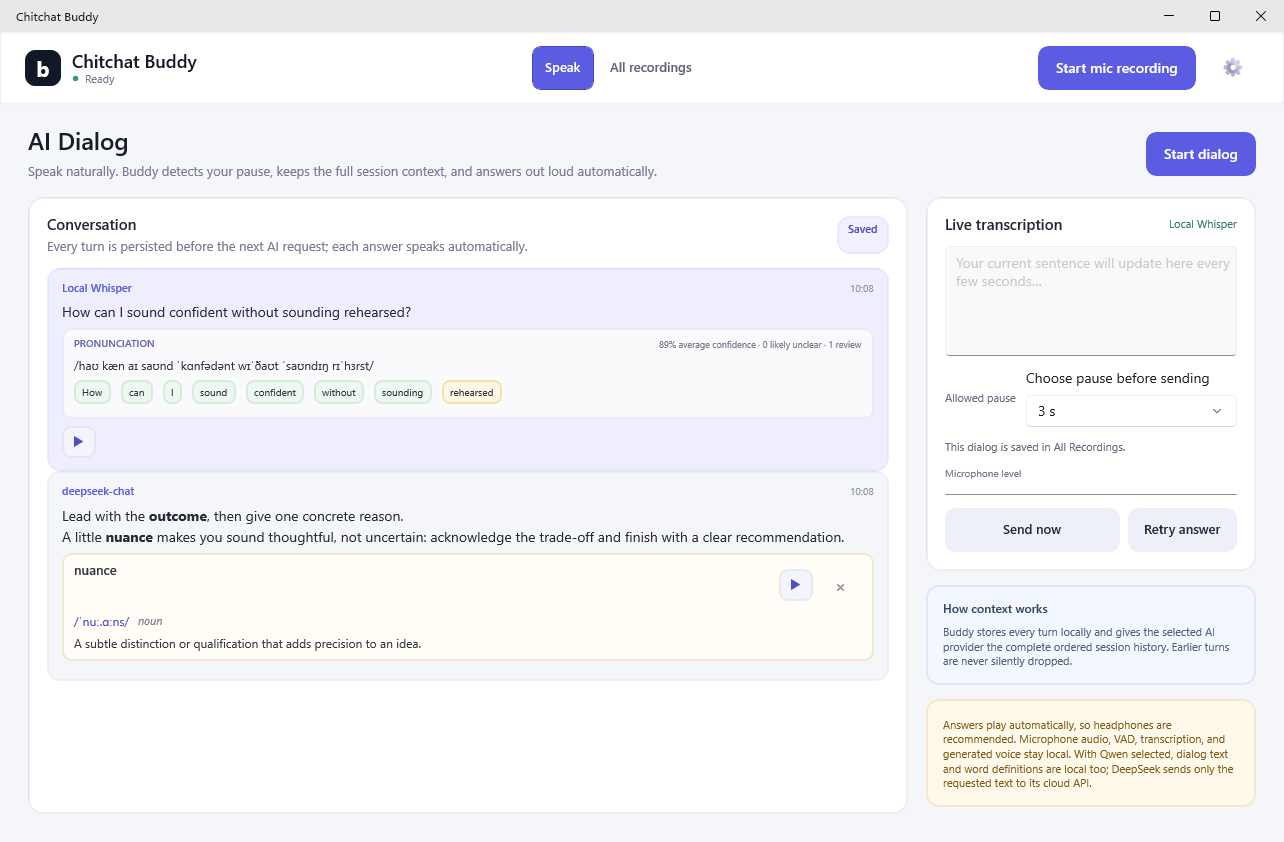The height and width of the screenshot is (842, 1284).
Task: Open the allowed pause dropdown showing 3 s
Action: tap(1131, 411)
